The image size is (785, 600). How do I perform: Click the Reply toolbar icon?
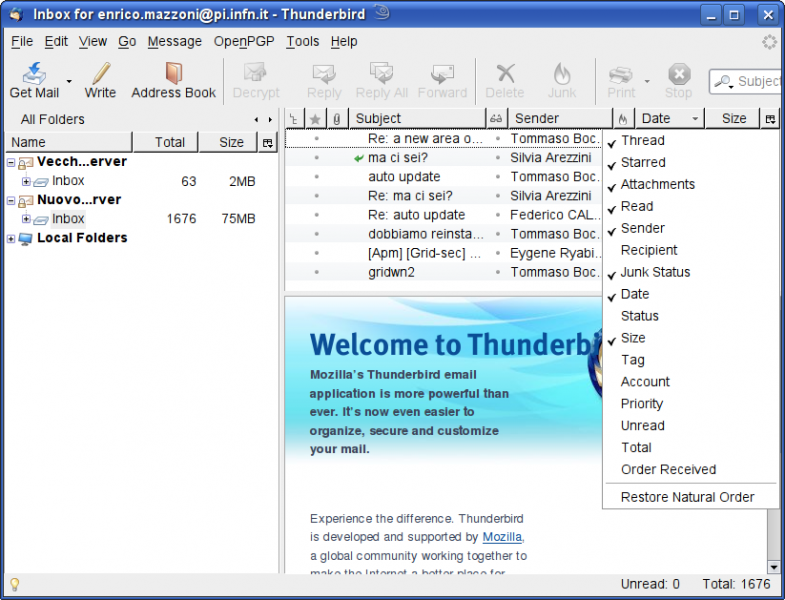(324, 74)
